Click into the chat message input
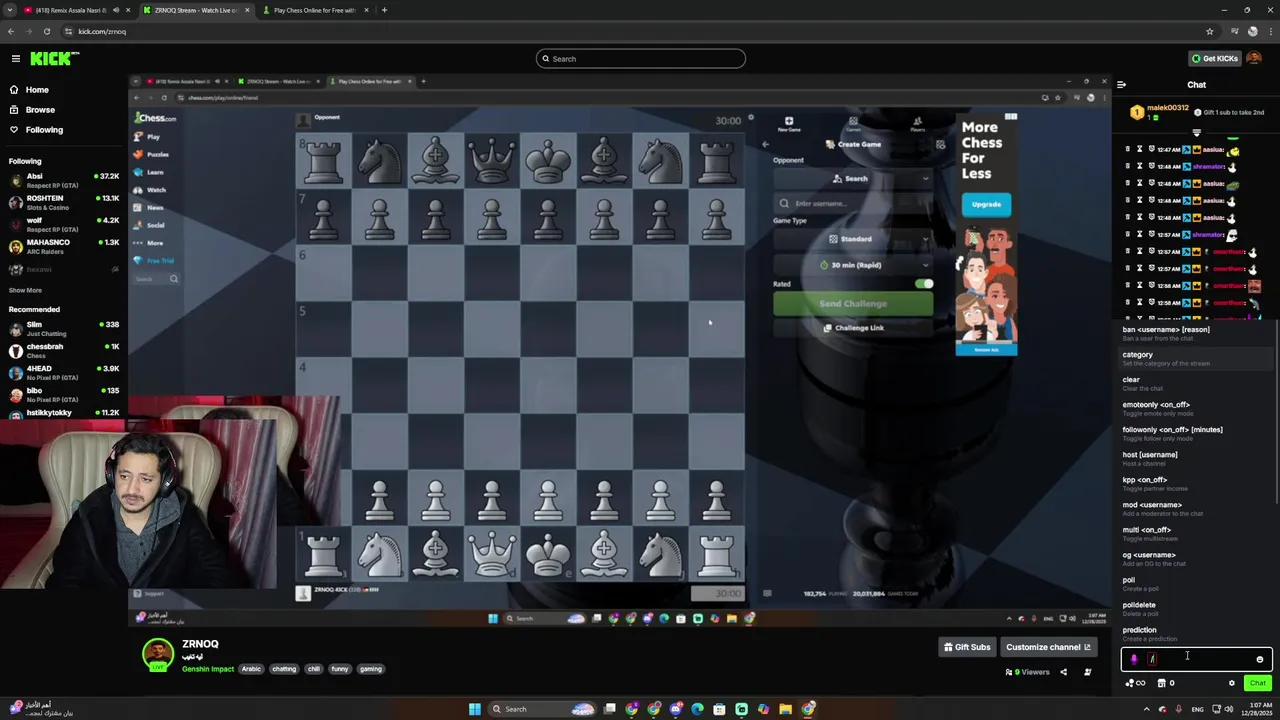 pos(1197,659)
